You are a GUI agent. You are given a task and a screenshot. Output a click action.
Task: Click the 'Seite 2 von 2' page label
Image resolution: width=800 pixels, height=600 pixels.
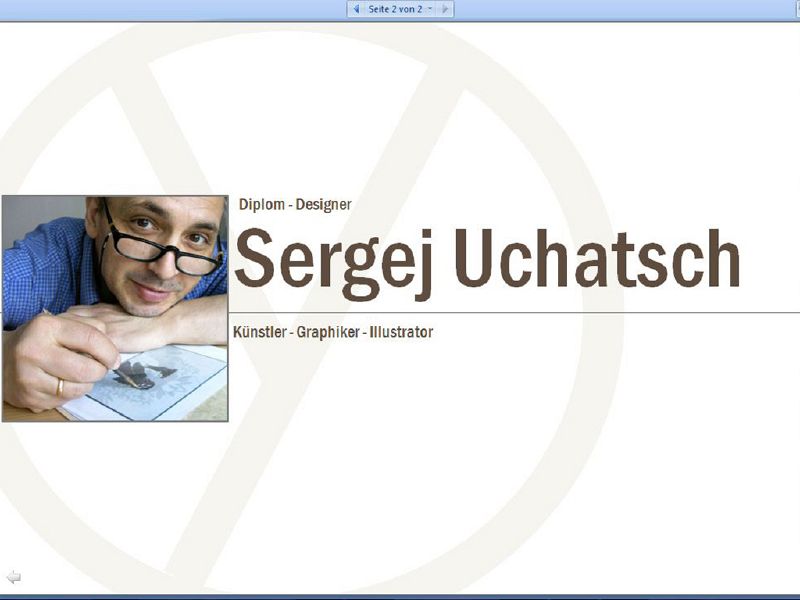click(x=395, y=9)
